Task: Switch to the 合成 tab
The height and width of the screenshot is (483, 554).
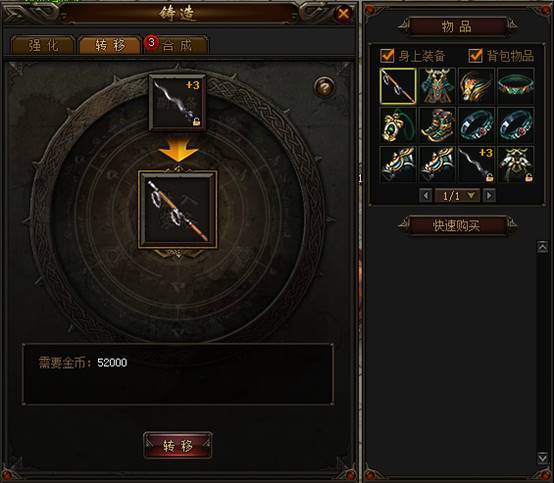Action: point(176,45)
